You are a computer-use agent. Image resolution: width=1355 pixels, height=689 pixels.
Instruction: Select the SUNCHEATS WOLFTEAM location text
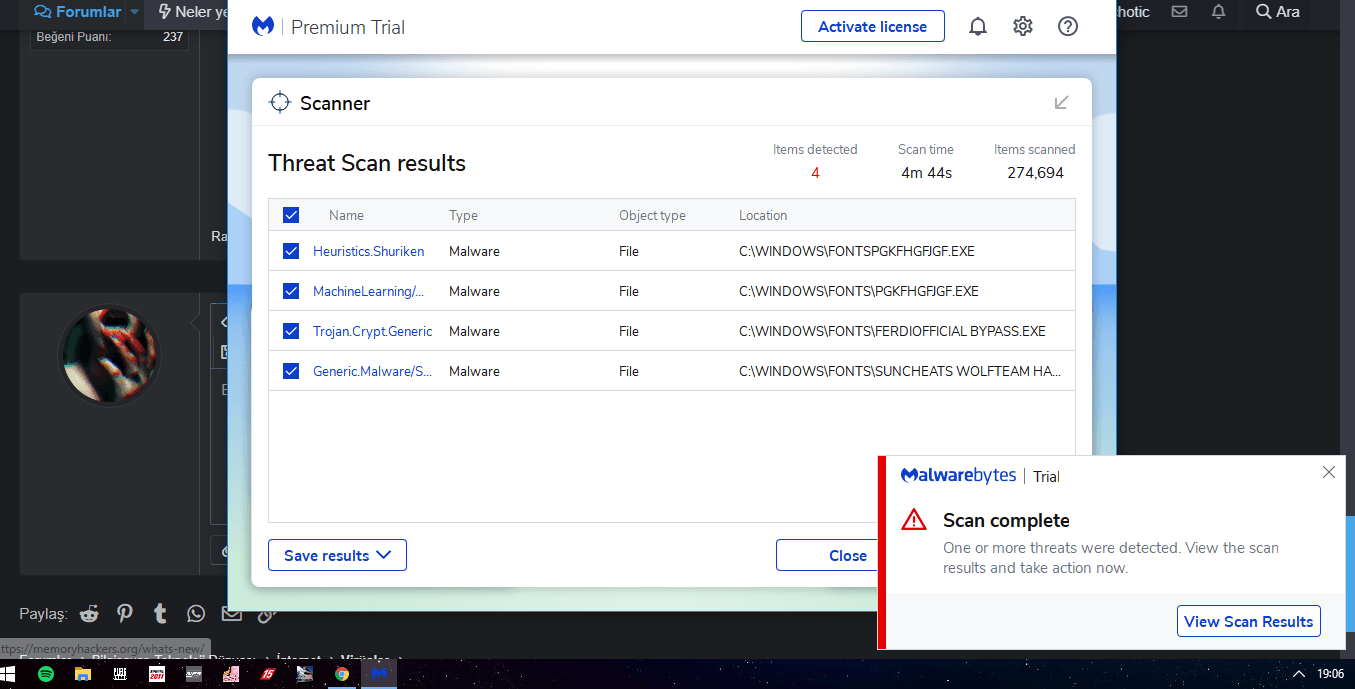(x=900, y=371)
